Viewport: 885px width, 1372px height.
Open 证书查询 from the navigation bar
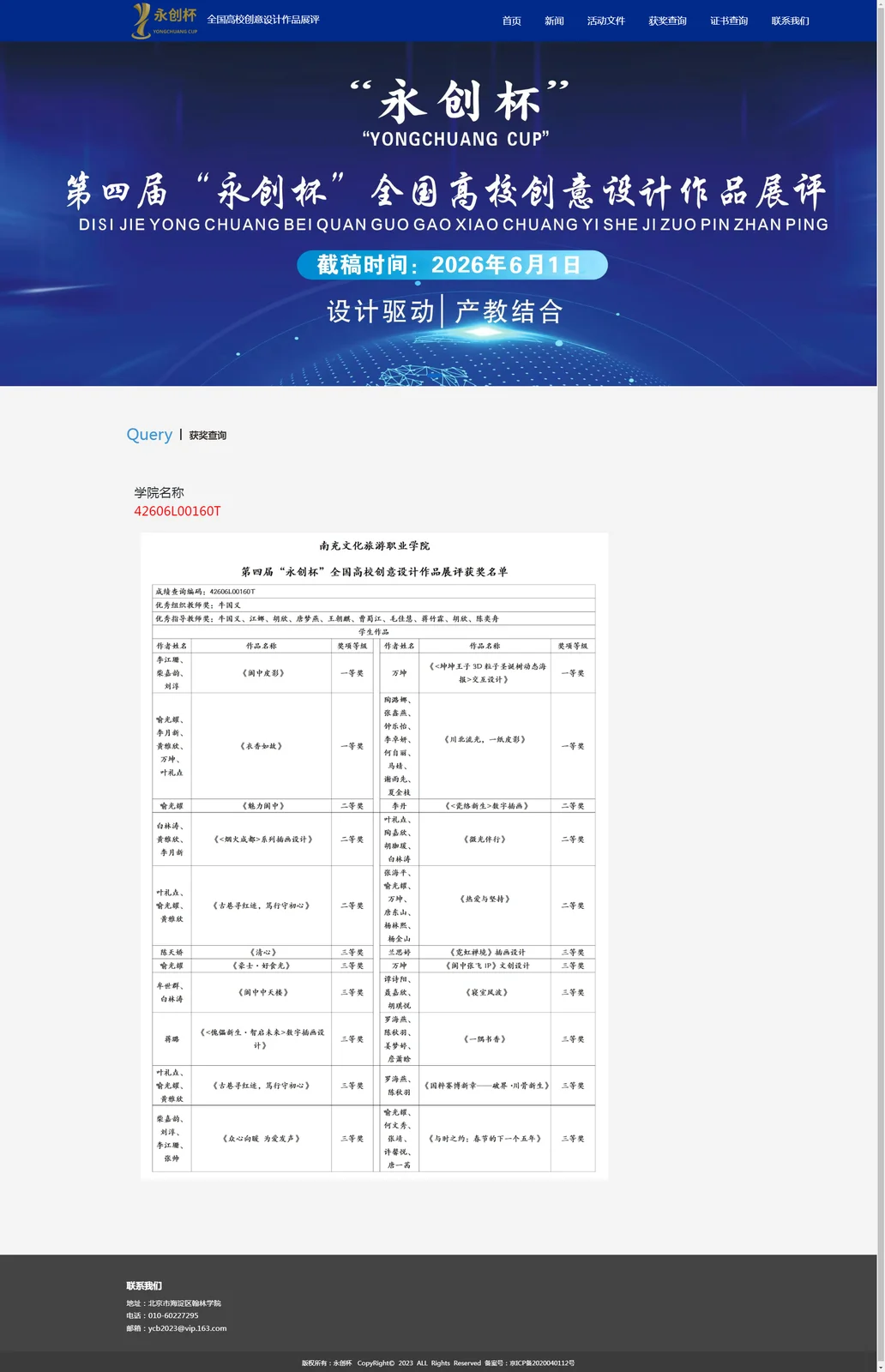[729, 21]
